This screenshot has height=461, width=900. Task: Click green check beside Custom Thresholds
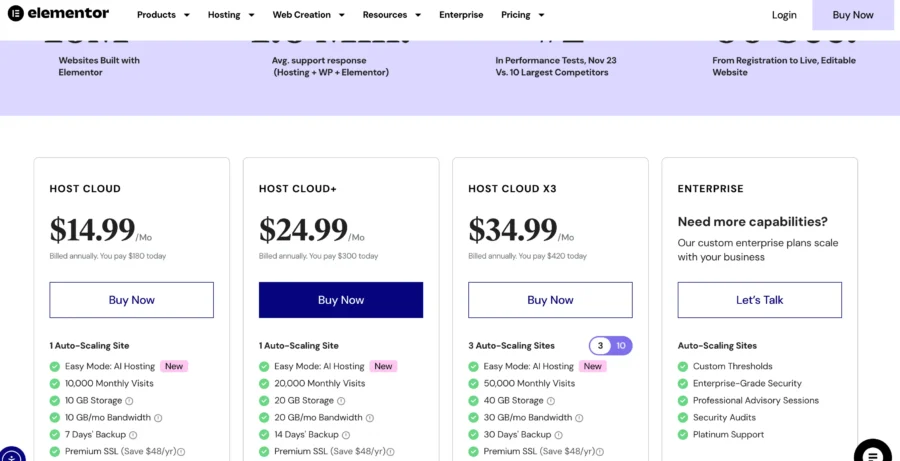pyautogui.click(x=683, y=366)
